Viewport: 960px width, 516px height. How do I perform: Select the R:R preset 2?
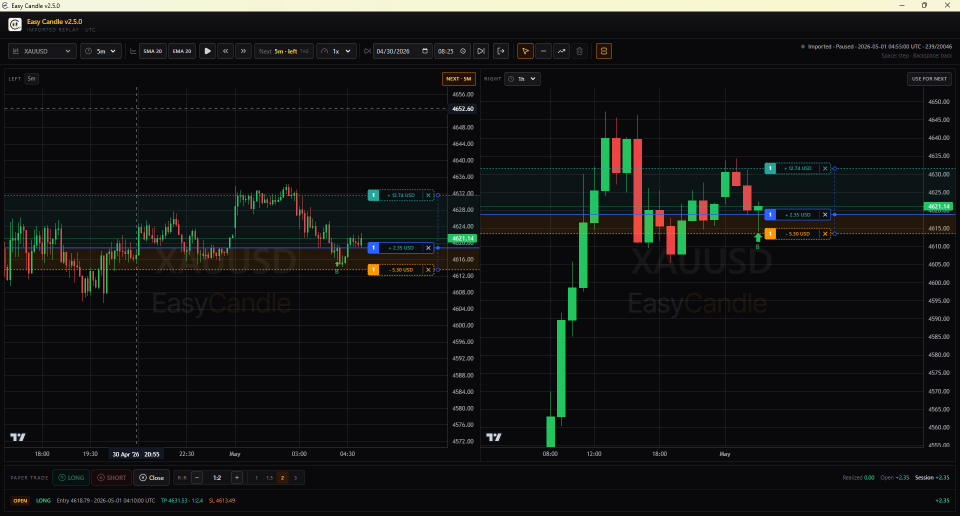click(282, 477)
